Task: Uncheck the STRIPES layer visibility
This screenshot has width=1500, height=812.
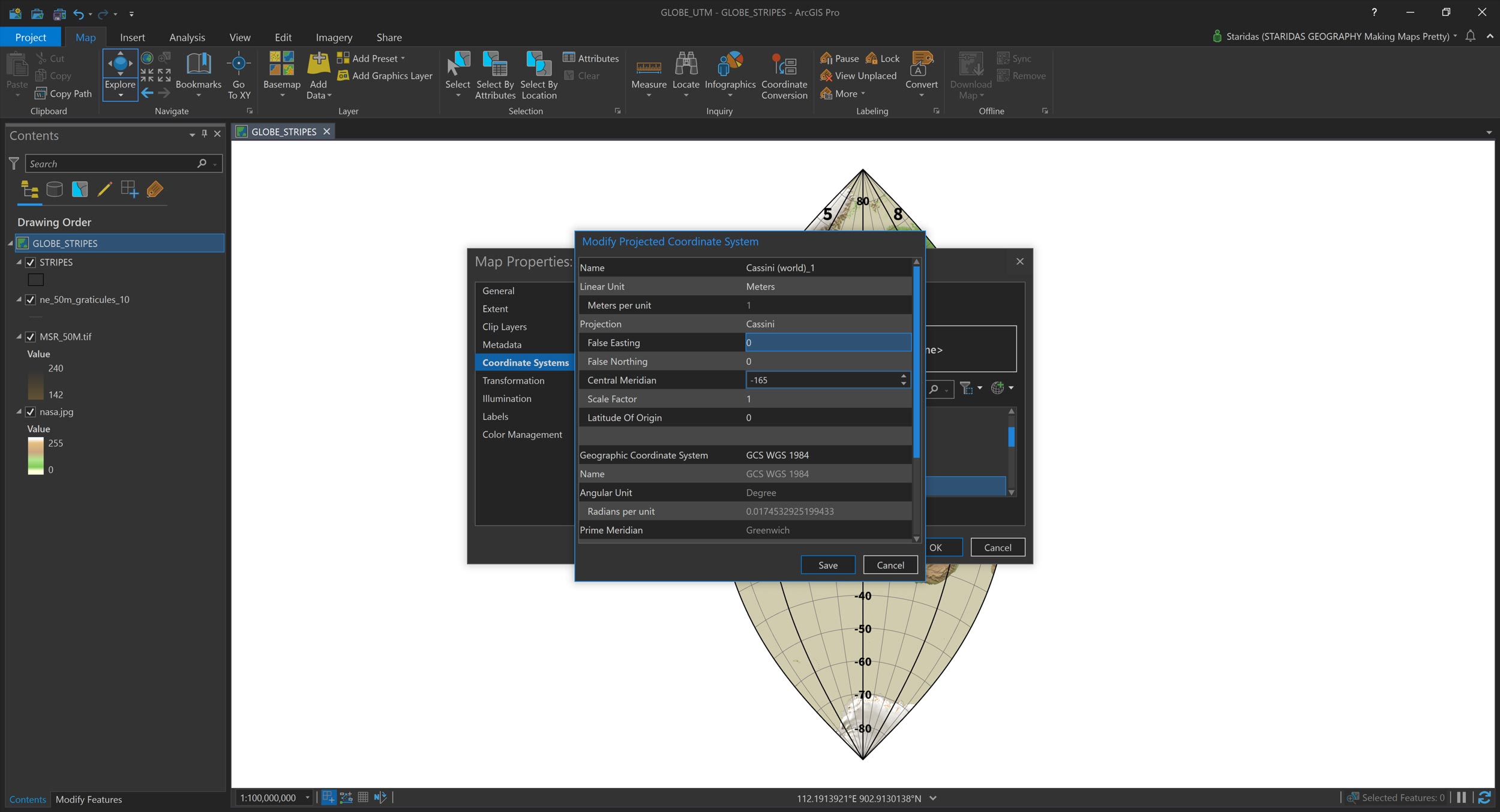Action: 31,262
